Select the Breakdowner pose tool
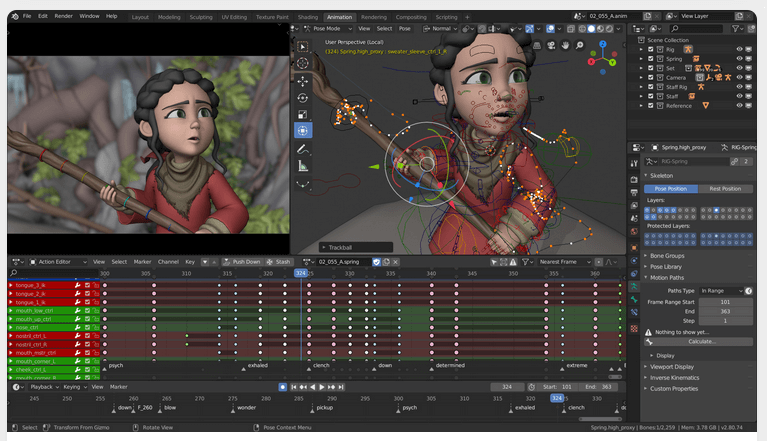 pyautogui.click(x=303, y=184)
